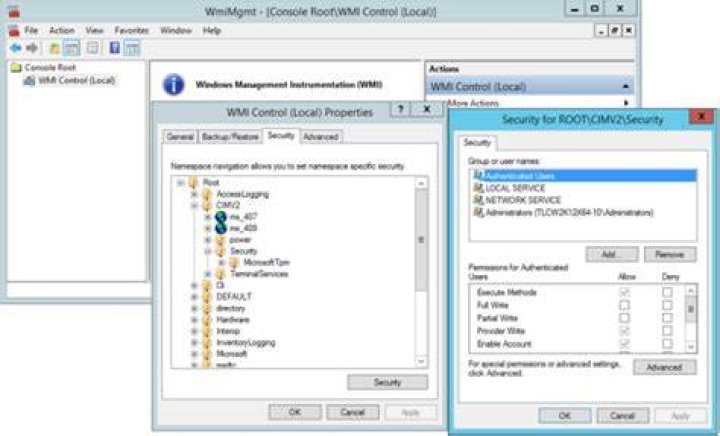
Task: Switch to the Advanced tab in WMI Control Properties
Action: [321, 137]
